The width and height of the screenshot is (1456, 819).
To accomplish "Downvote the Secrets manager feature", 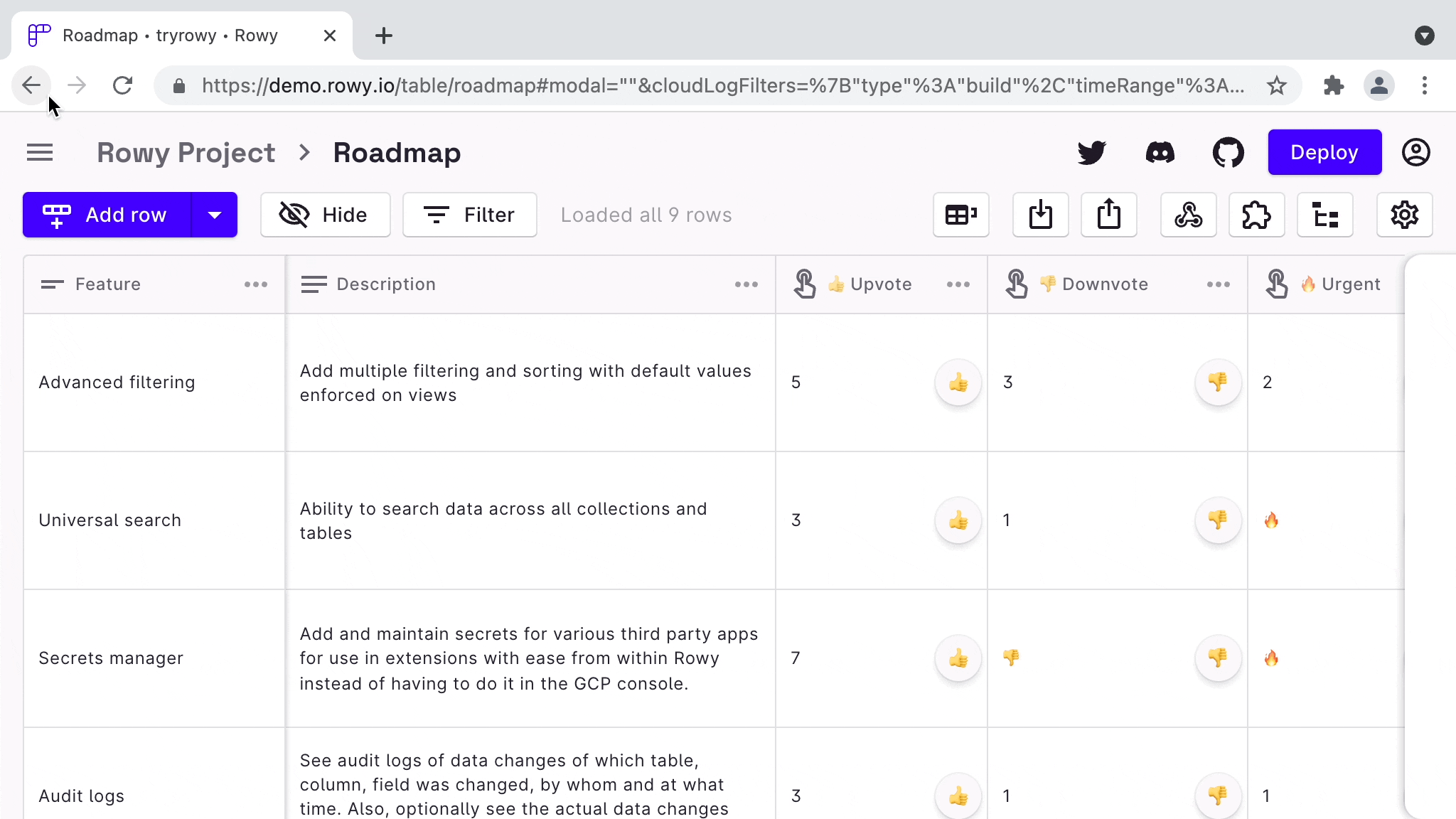I will click(1218, 658).
